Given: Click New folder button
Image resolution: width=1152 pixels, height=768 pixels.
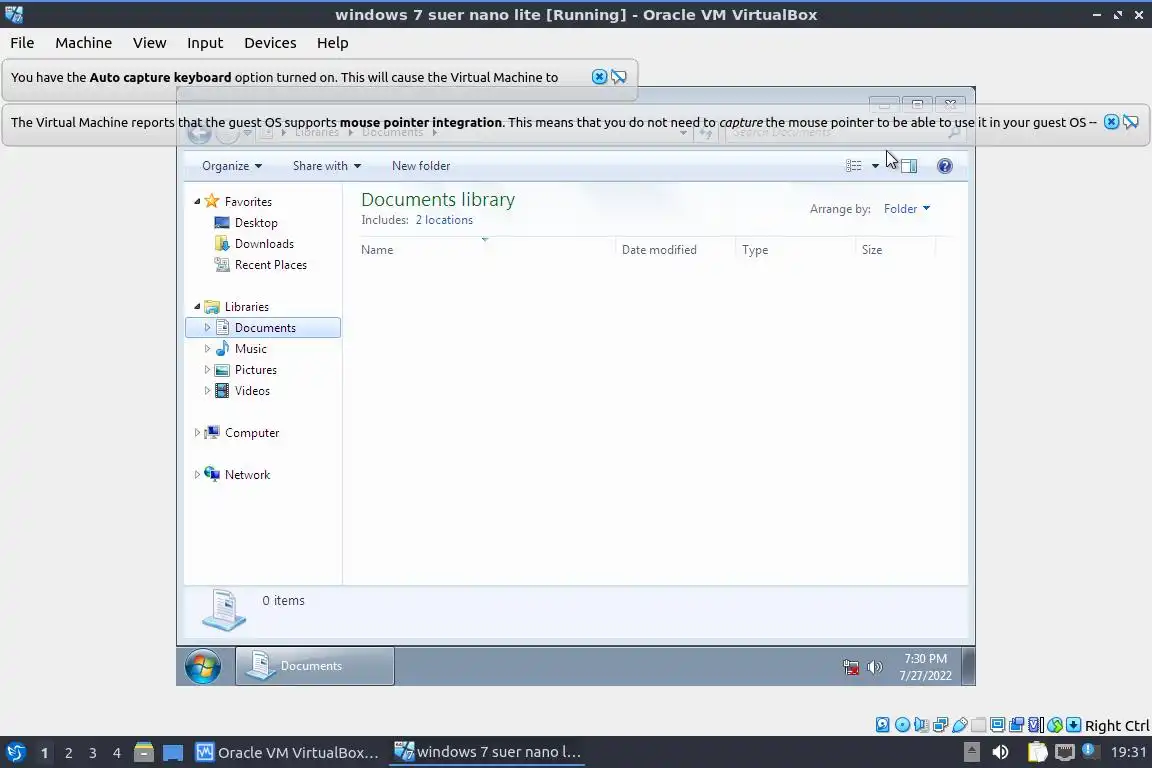Looking at the screenshot, I should coord(421,166).
